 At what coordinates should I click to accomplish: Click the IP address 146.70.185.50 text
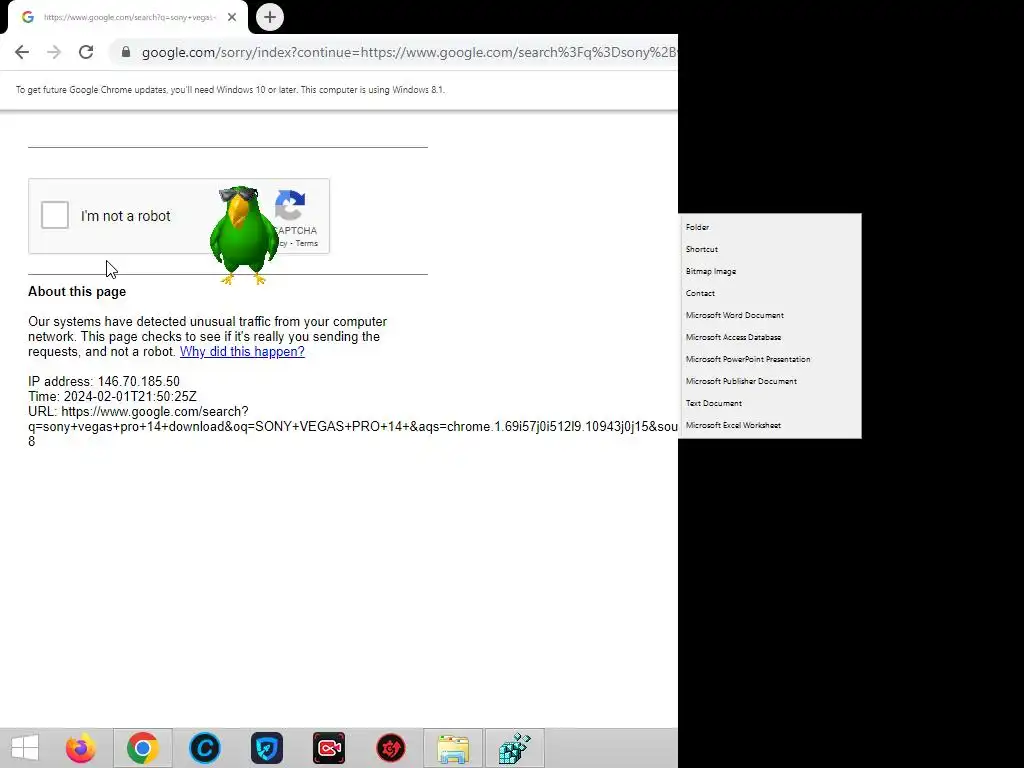104,381
